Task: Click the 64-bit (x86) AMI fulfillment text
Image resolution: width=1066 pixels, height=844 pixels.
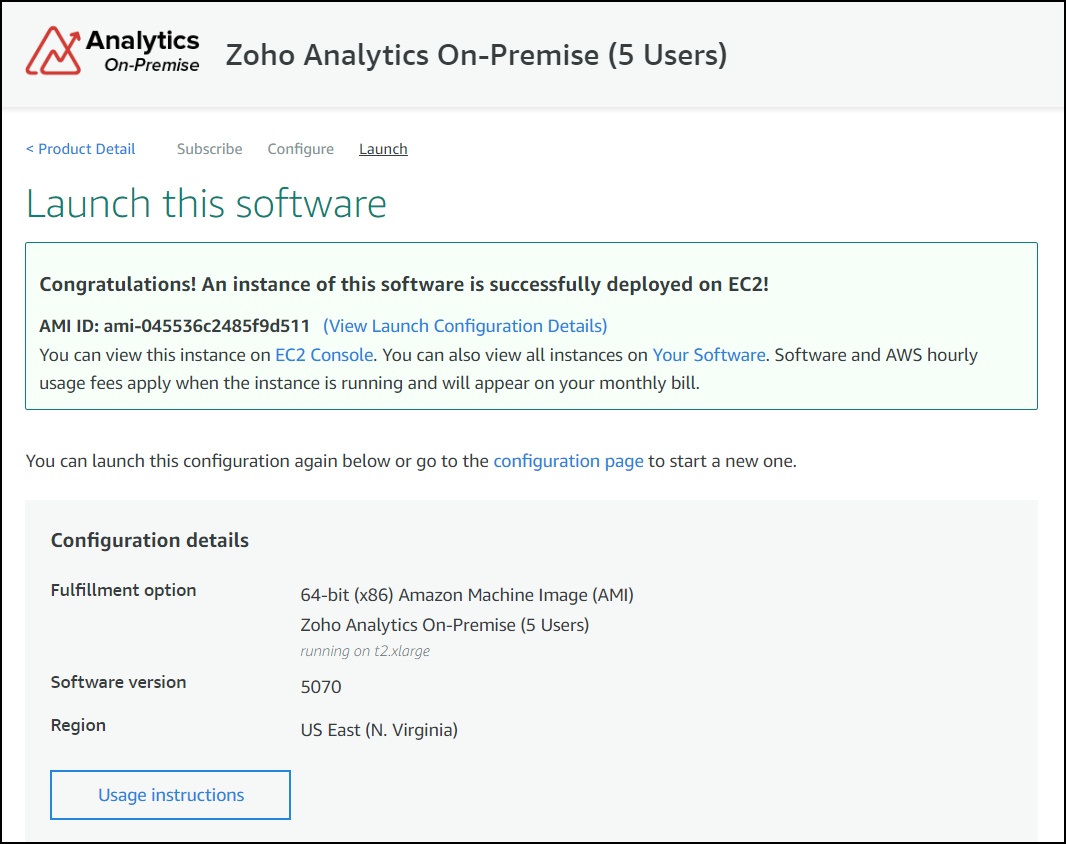Action: (x=467, y=594)
